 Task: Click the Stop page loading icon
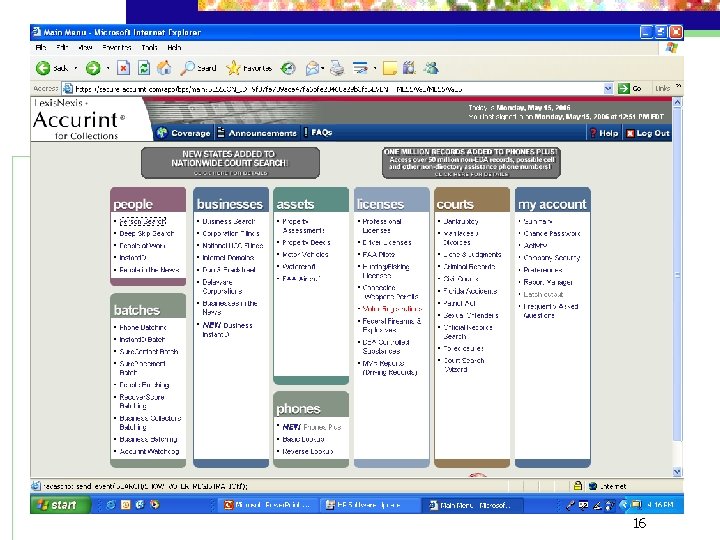tap(123, 68)
